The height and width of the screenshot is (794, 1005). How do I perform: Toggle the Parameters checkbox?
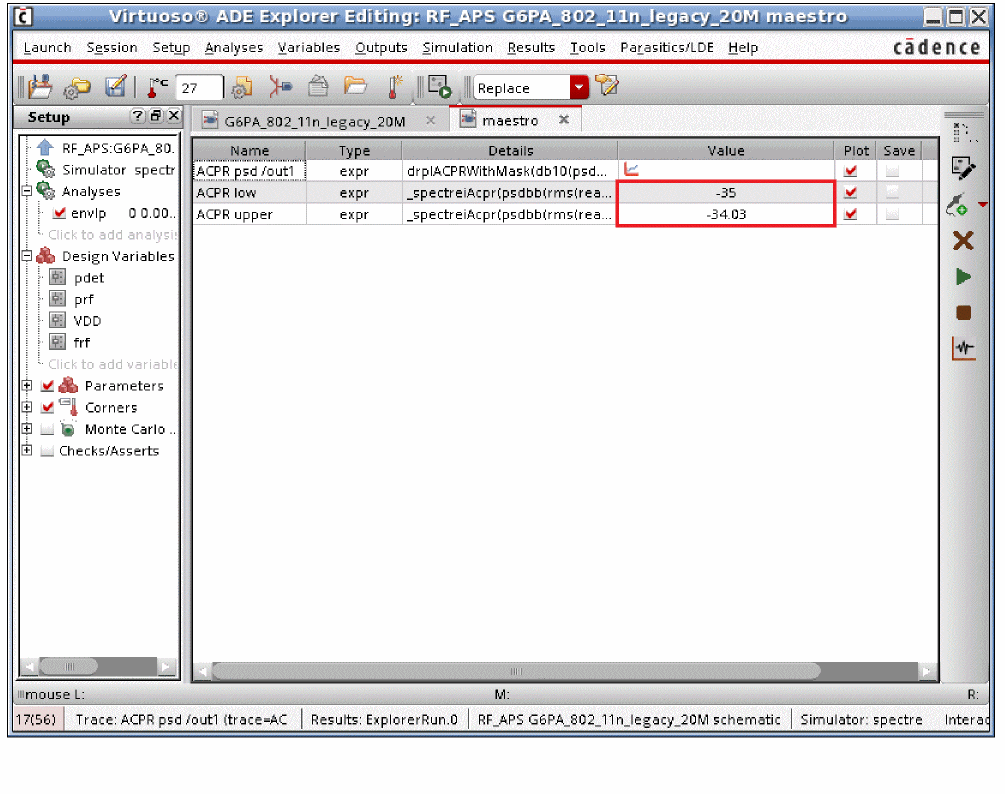pos(47,386)
